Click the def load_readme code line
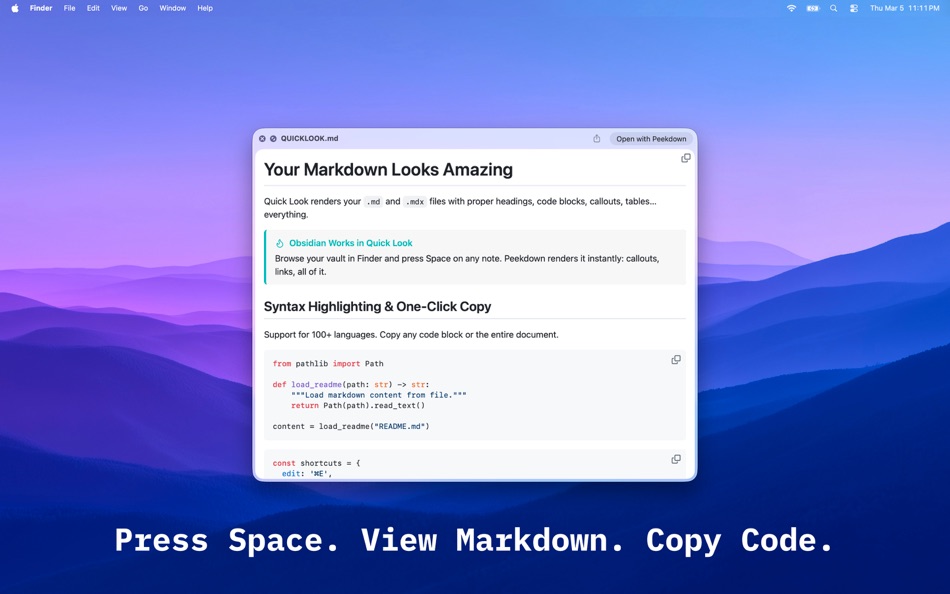 pos(351,384)
